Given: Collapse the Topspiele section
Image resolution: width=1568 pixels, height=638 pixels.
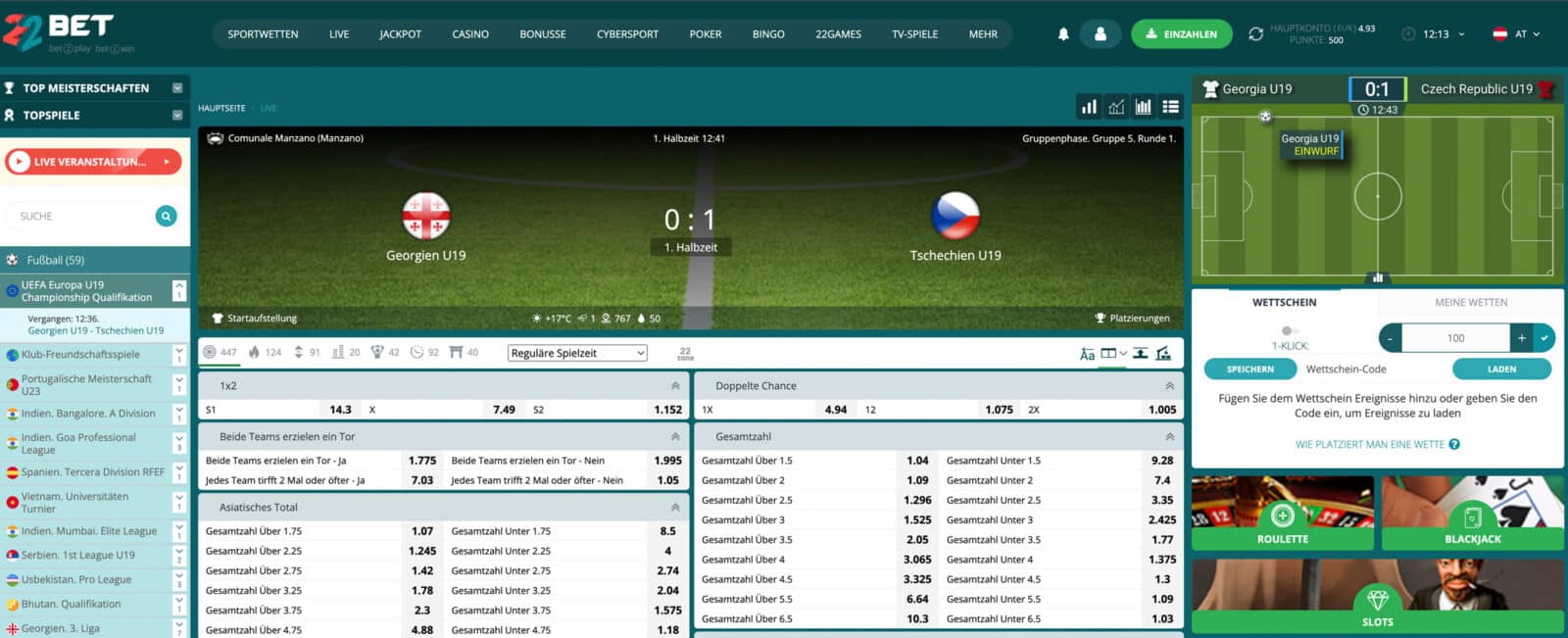Looking at the screenshot, I should [177, 115].
